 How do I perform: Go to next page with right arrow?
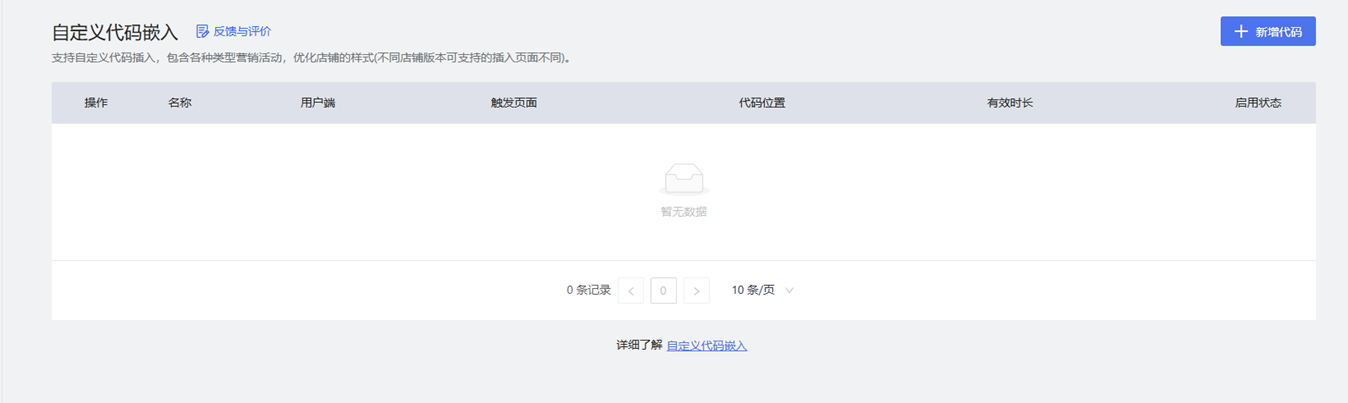(x=697, y=291)
